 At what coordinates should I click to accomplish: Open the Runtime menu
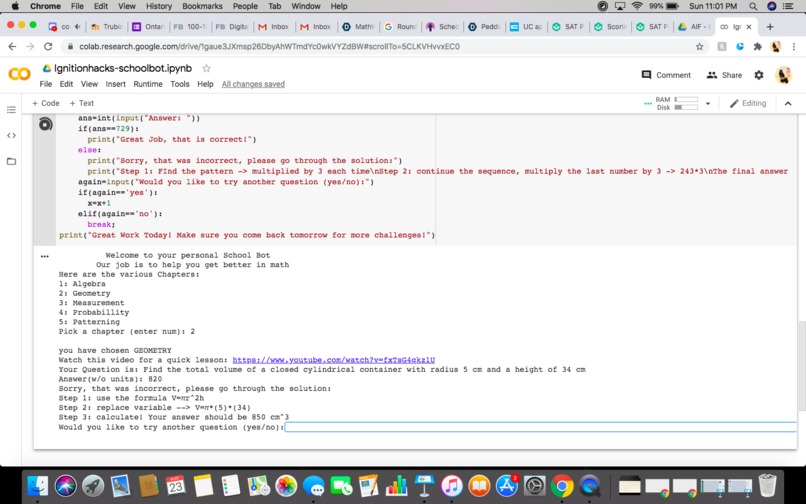click(148, 84)
